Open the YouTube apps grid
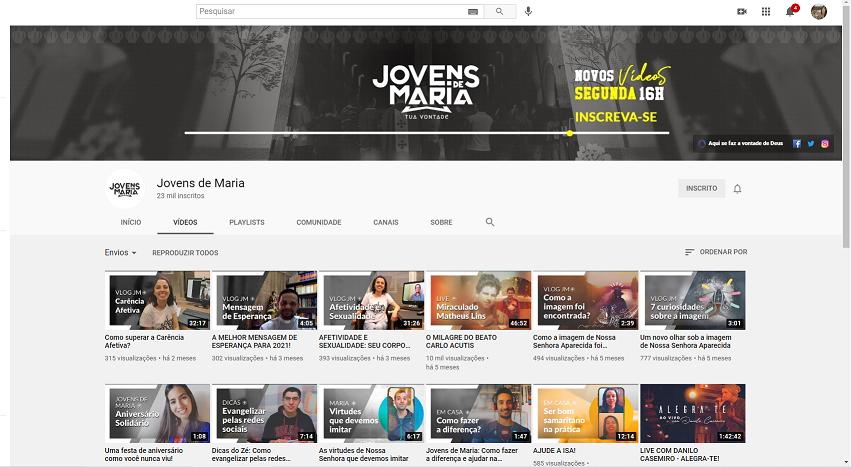Screen dimensions: 851x467 [x=766, y=11]
